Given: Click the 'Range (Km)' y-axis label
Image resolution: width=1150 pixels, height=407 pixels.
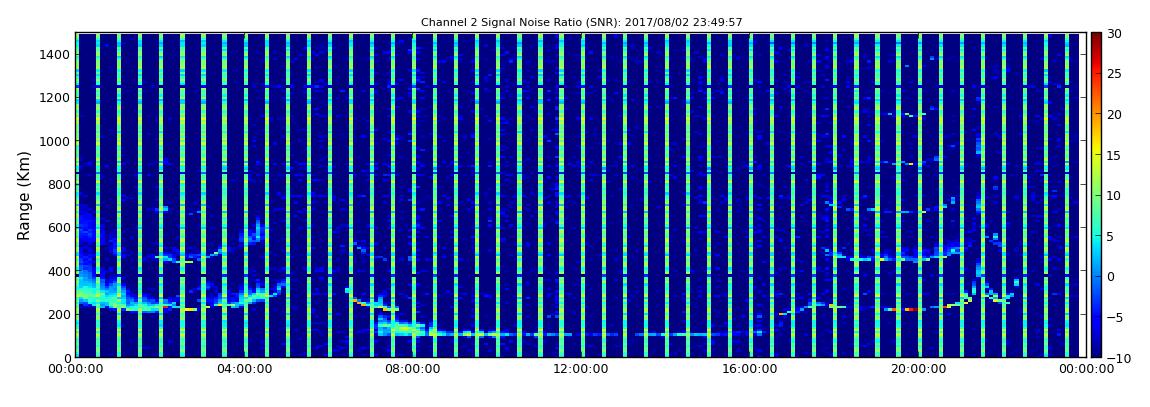Looking at the screenshot, I should [x=23, y=195].
